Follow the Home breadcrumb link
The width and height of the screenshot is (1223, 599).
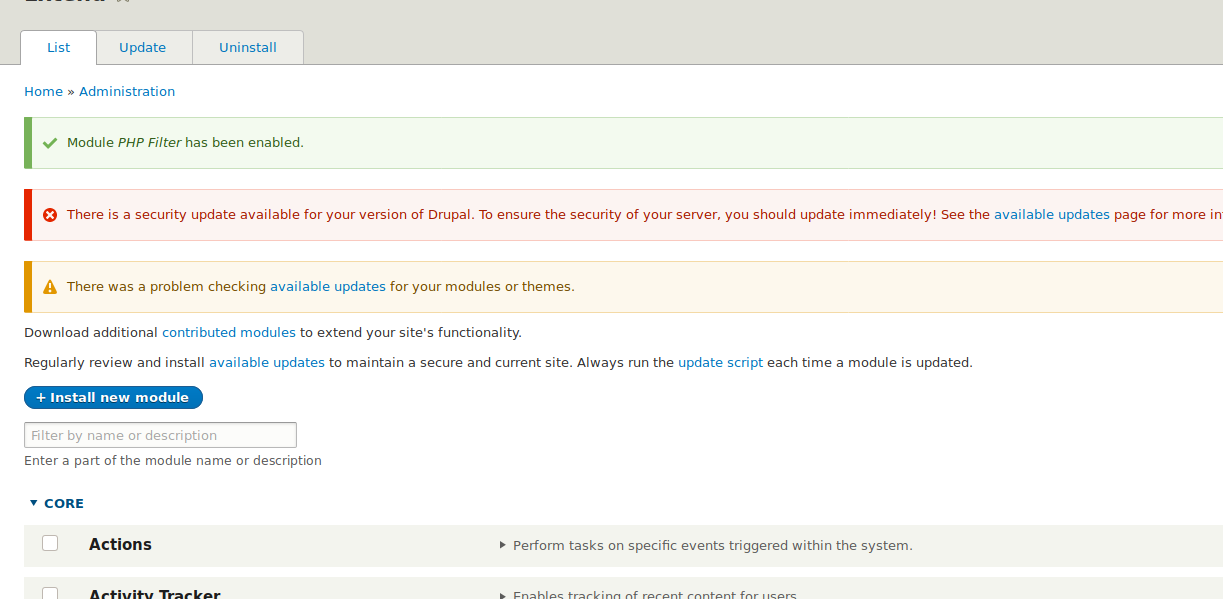tap(43, 92)
